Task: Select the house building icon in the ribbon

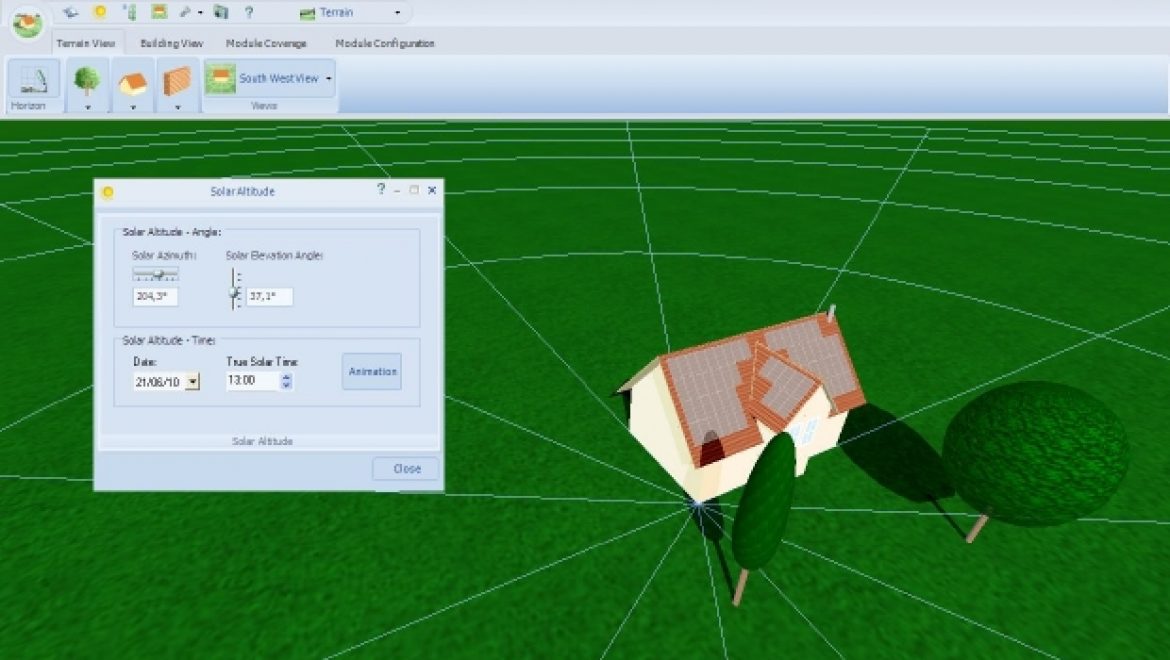Action: click(133, 81)
